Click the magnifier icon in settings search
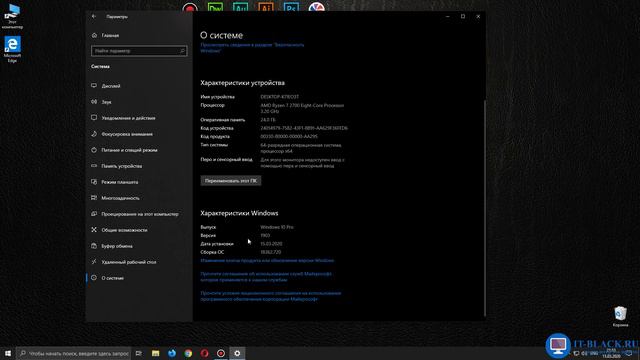Screen dimensions: 640x360 click(x=182, y=51)
